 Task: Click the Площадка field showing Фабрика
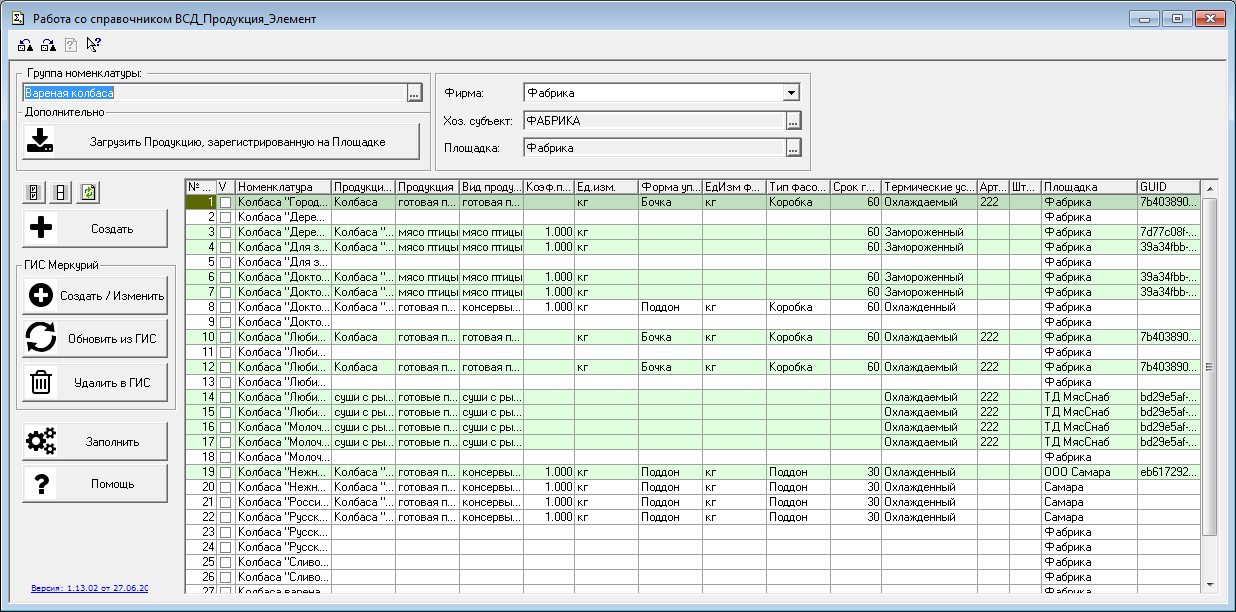[653, 148]
